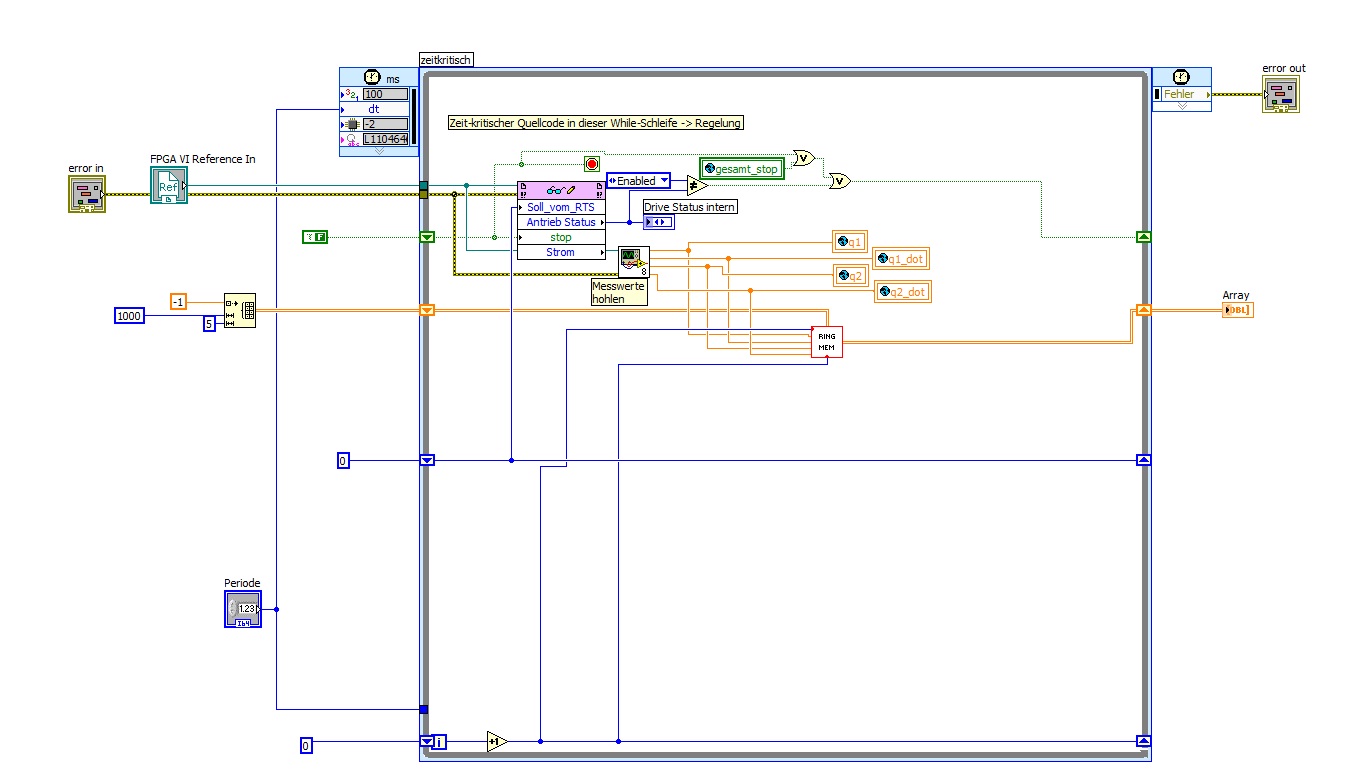Image resolution: width=1349 pixels, height=771 pixels.
Task: Click the Messwerte holen label
Action: (619, 292)
